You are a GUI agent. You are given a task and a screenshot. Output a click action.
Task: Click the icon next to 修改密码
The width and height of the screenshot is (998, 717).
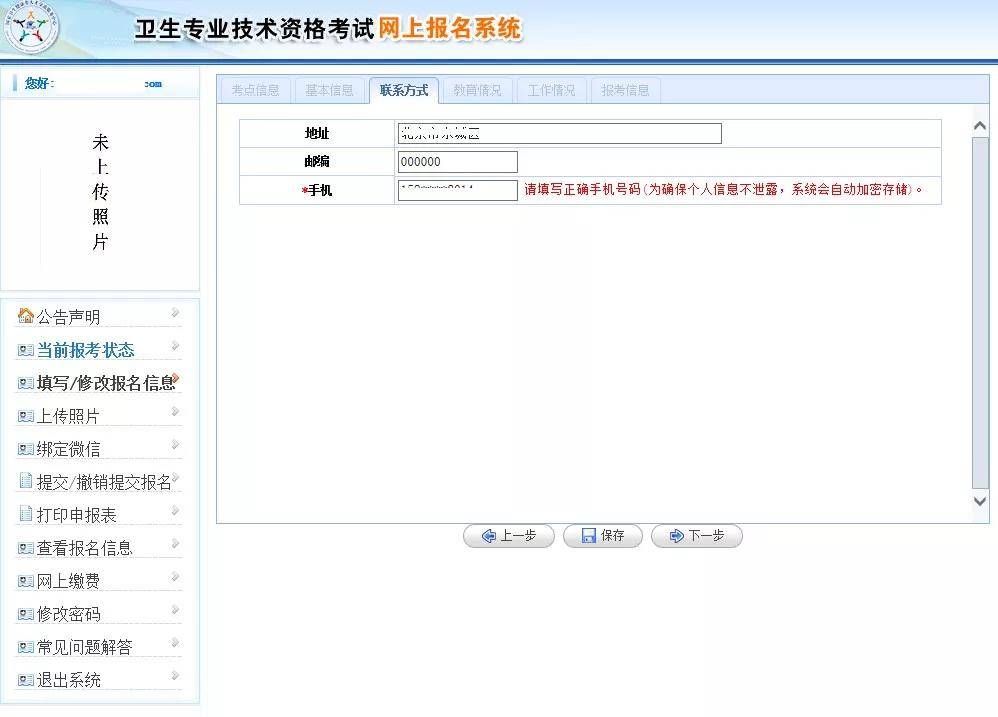[26, 614]
